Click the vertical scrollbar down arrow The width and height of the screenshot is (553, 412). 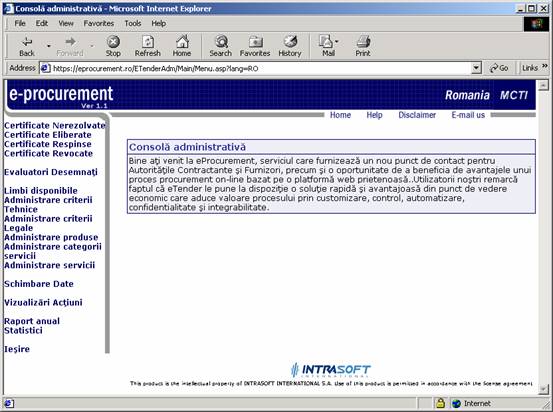543,389
